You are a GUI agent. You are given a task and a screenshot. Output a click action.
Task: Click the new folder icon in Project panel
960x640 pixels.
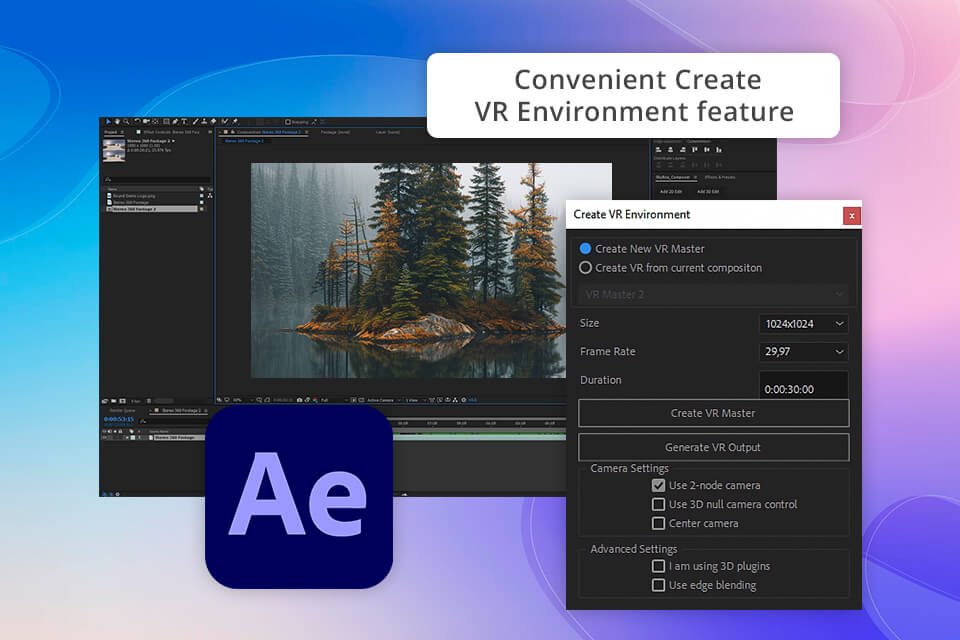[113, 401]
